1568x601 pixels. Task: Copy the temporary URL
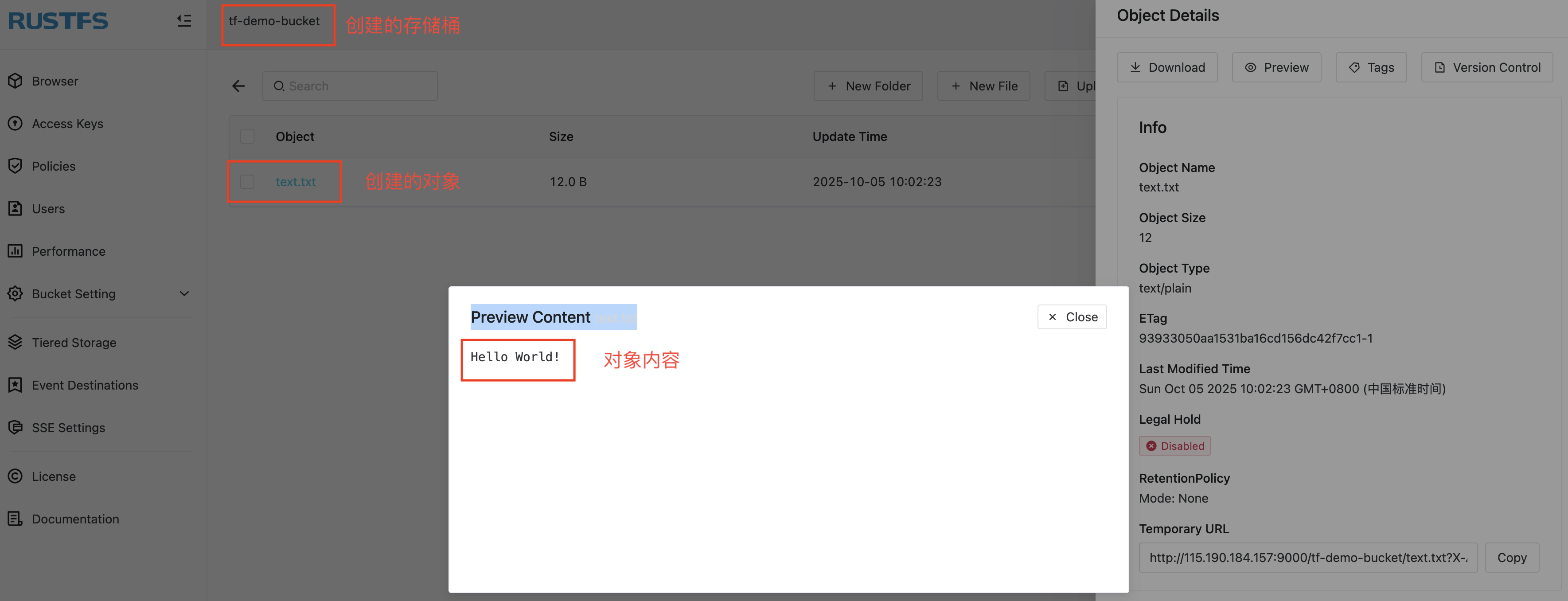(x=1511, y=558)
